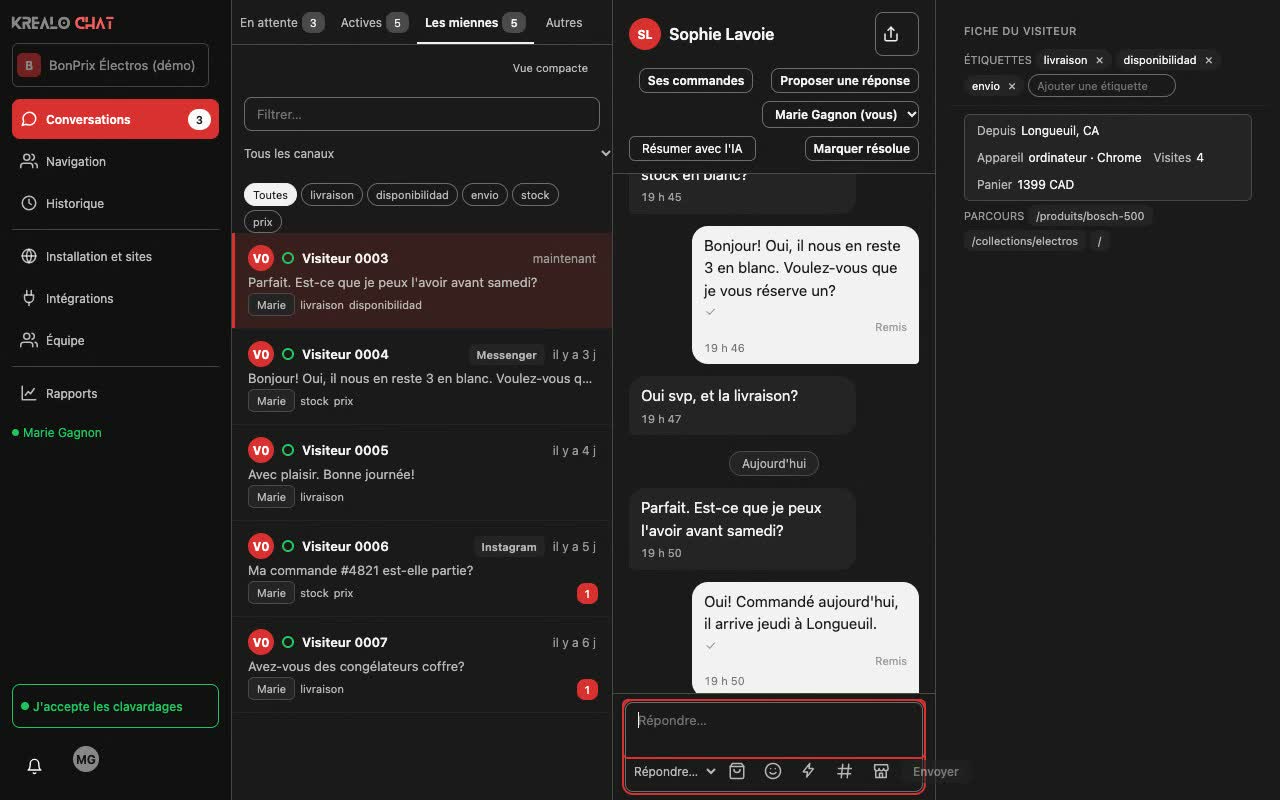Click Marquer résolue button
This screenshot has height=800, width=1280.
pyautogui.click(x=862, y=148)
